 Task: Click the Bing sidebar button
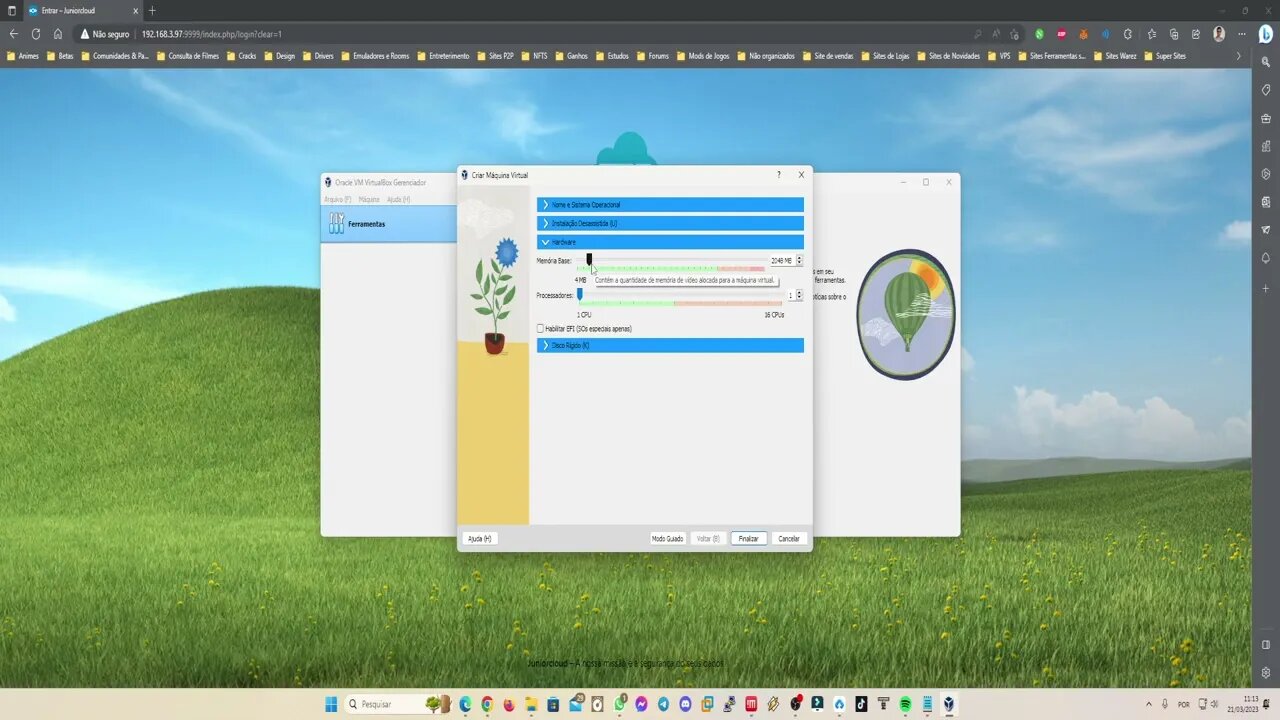tap(1265, 34)
